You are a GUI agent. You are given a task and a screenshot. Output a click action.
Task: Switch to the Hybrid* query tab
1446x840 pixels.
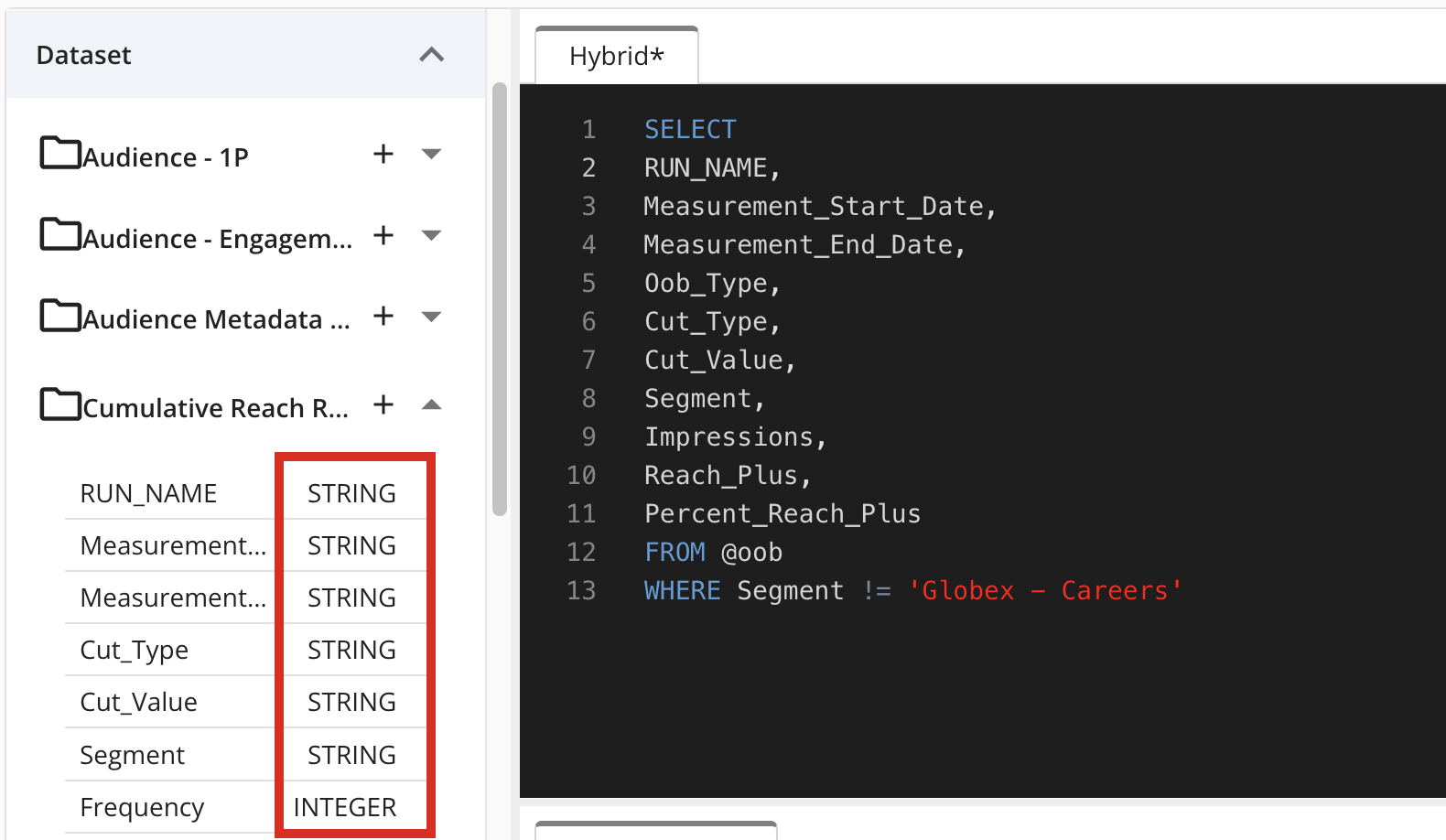[616, 57]
